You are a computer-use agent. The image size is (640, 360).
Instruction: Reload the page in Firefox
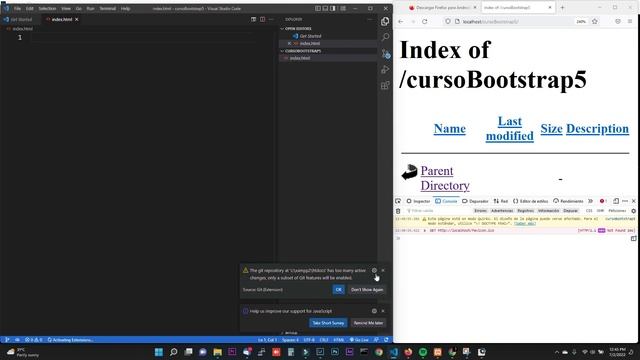pos(425,21)
